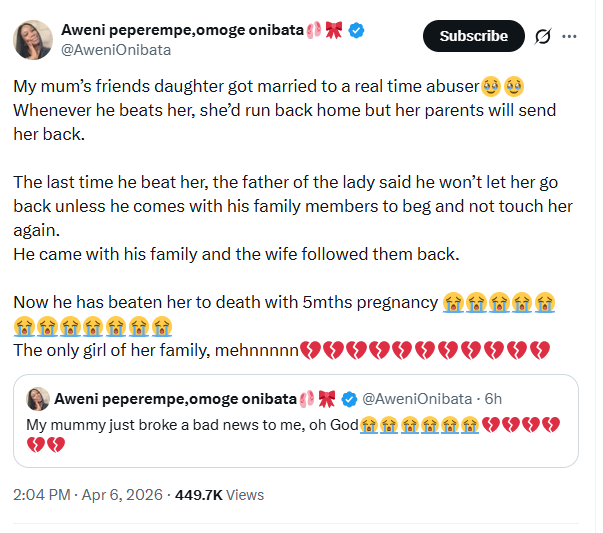Open the three-dot more options menu
Viewport: 603px width, 533px height.
pyautogui.click(x=570, y=36)
